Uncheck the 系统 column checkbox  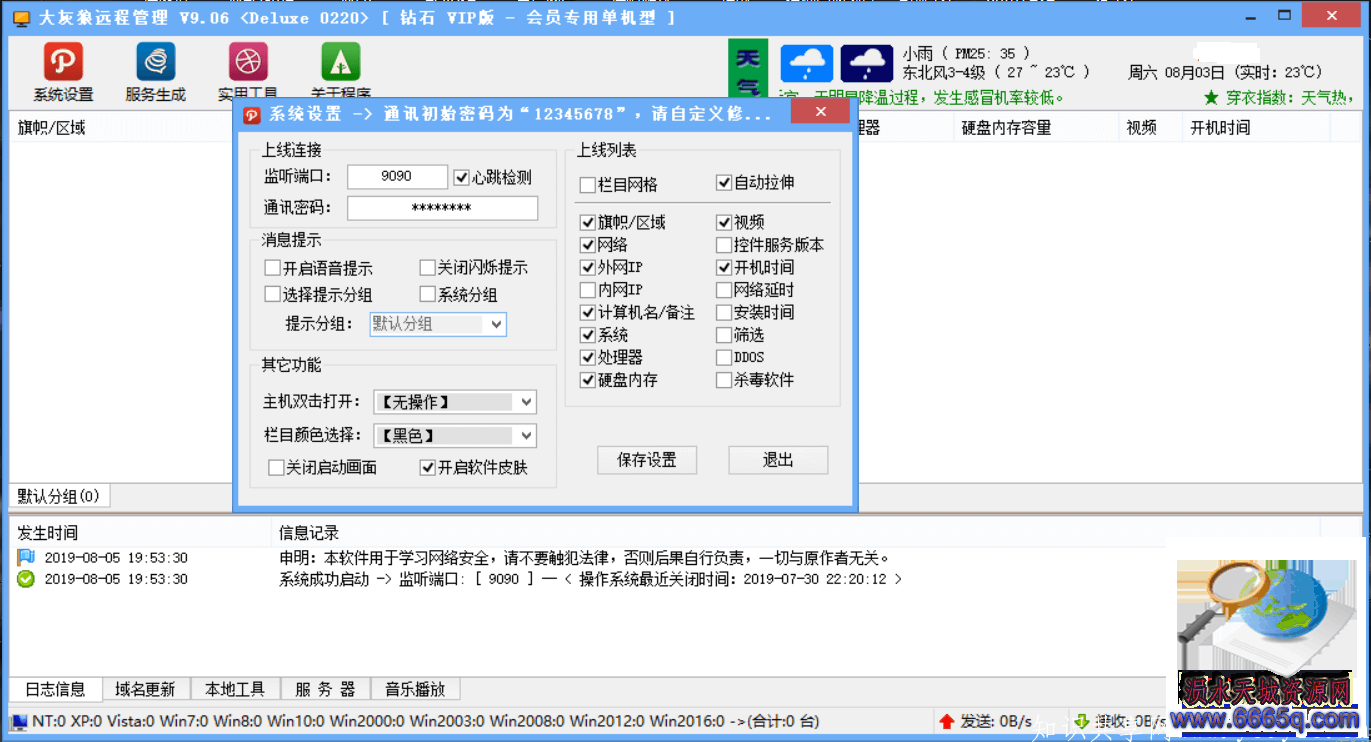pyautogui.click(x=588, y=335)
